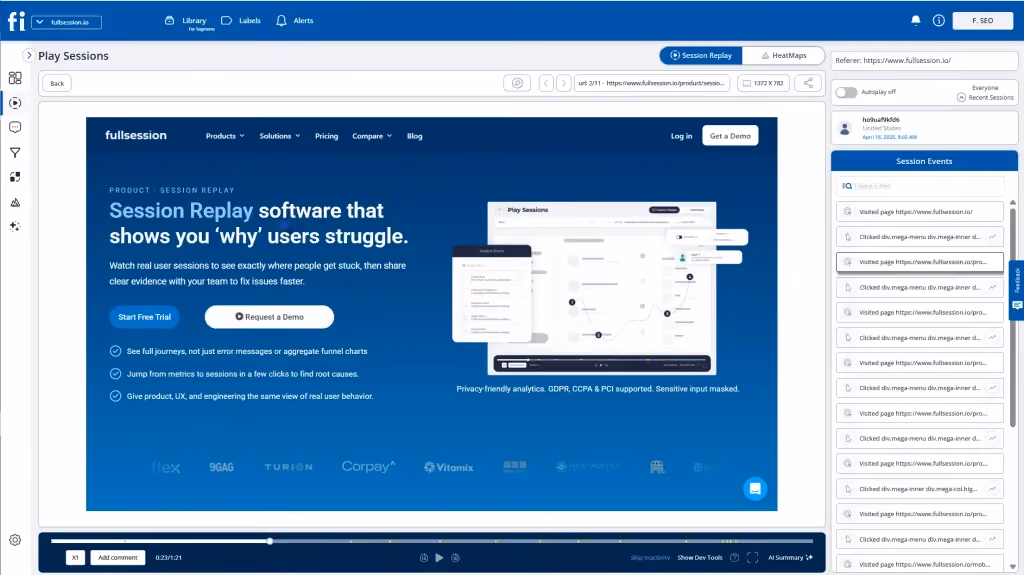Collapse the Recent Sessions chevron

pyautogui.click(x=961, y=97)
